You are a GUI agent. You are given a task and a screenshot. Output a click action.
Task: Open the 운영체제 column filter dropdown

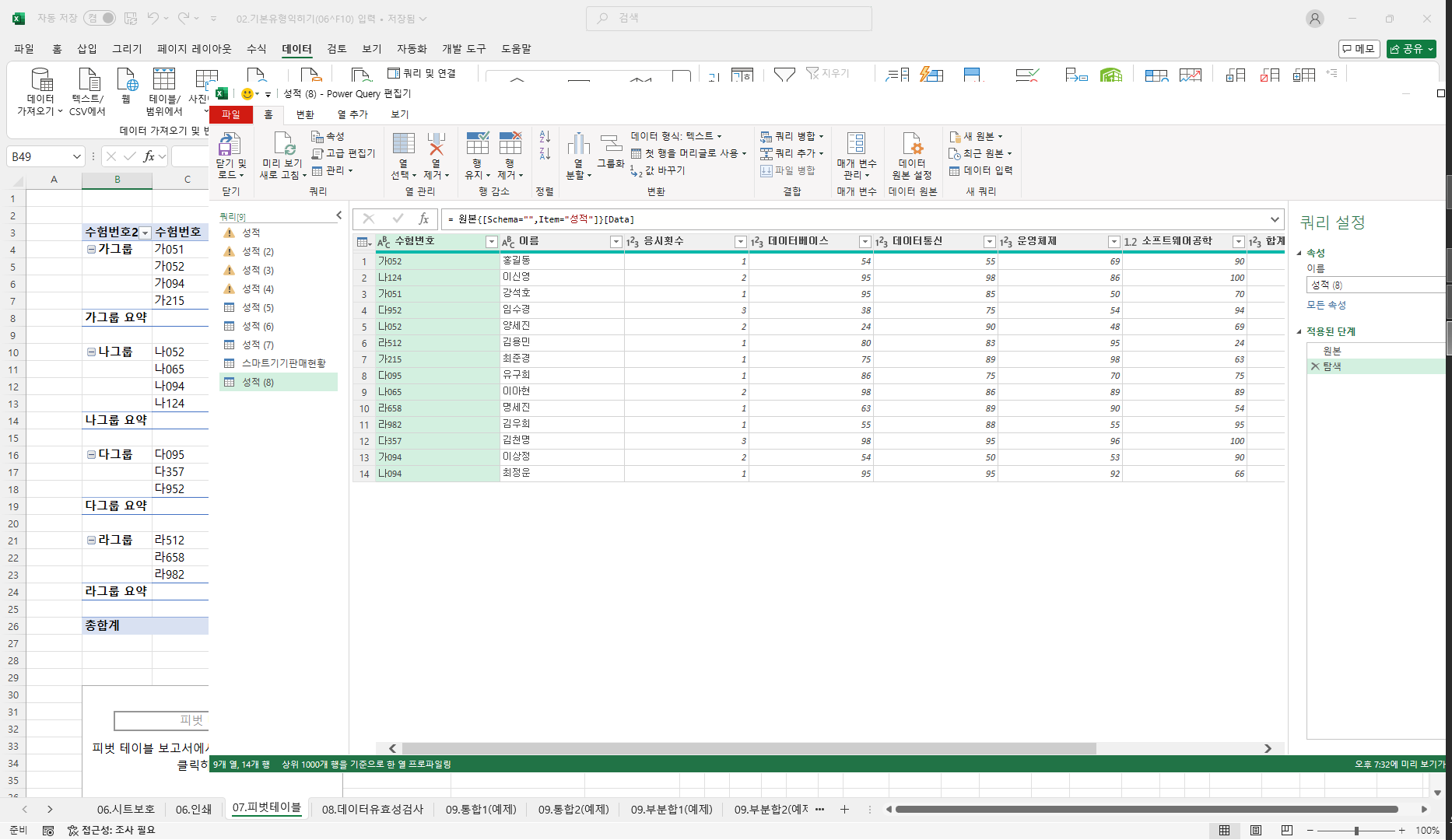pyautogui.click(x=1114, y=243)
